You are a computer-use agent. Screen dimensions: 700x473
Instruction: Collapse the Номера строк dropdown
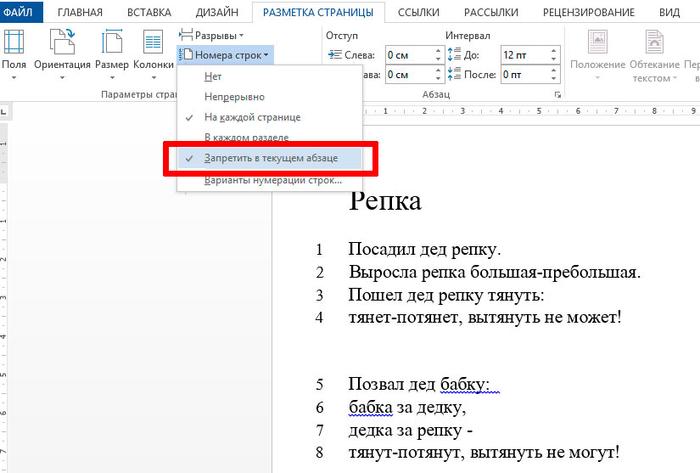tap(224, 54)
